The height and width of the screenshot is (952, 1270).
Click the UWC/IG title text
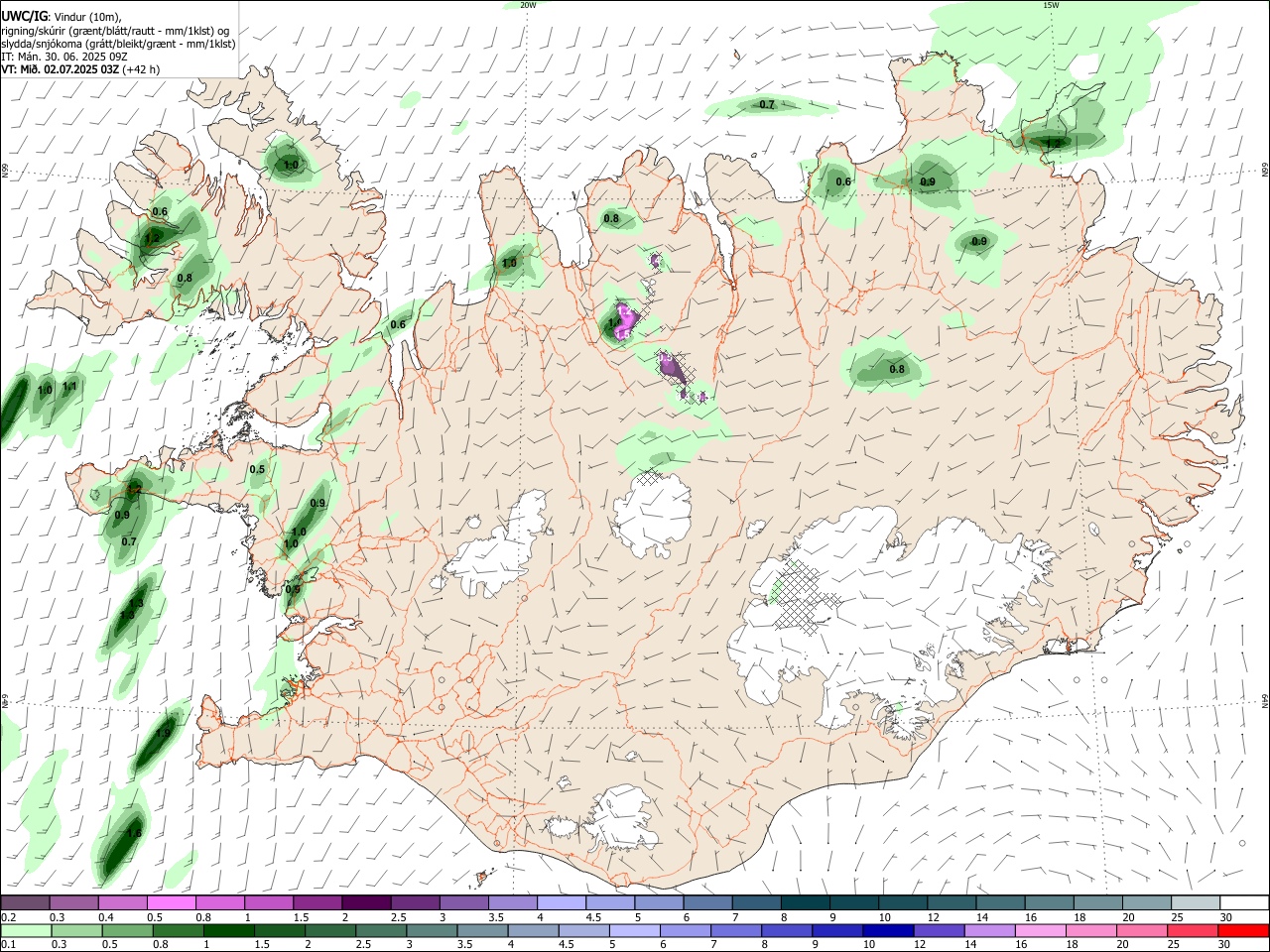24,15
